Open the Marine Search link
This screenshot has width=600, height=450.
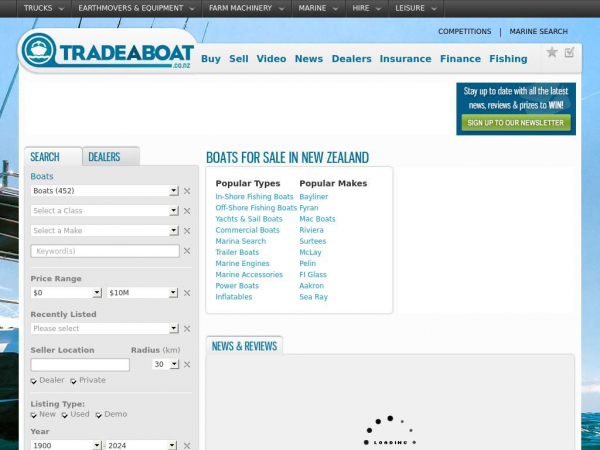point(538,31)
